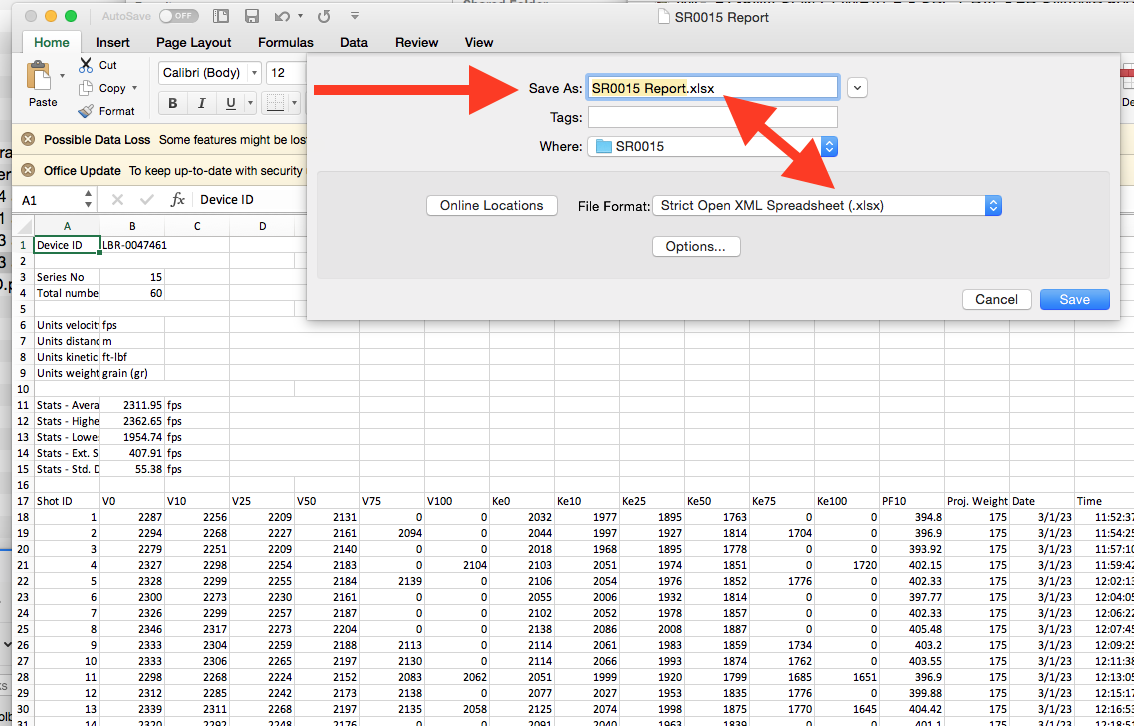Open the Where folder dropdown showing SR0015
The image size is (1134, 726).
(x=712, y=147)
